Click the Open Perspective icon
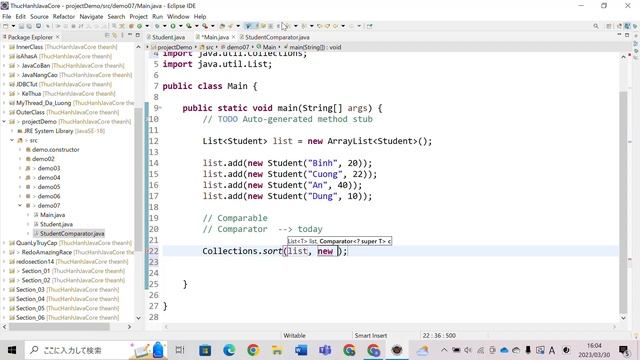The width and height of the screenshot is (640, 360). click(609, 26)
